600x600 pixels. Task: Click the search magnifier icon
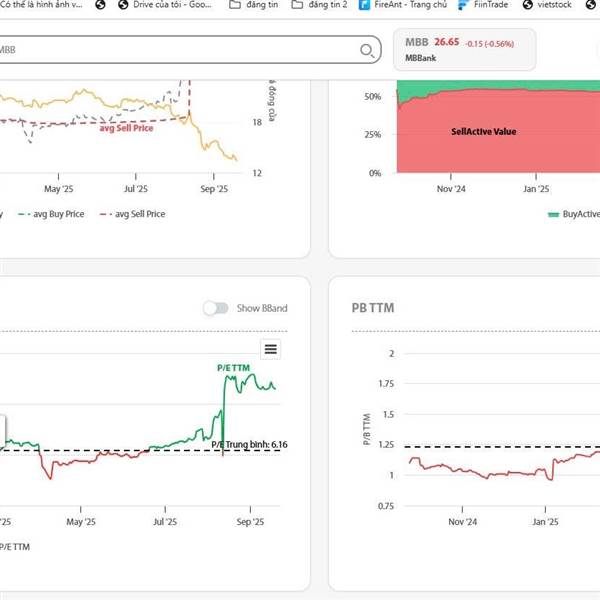point(367,50)
